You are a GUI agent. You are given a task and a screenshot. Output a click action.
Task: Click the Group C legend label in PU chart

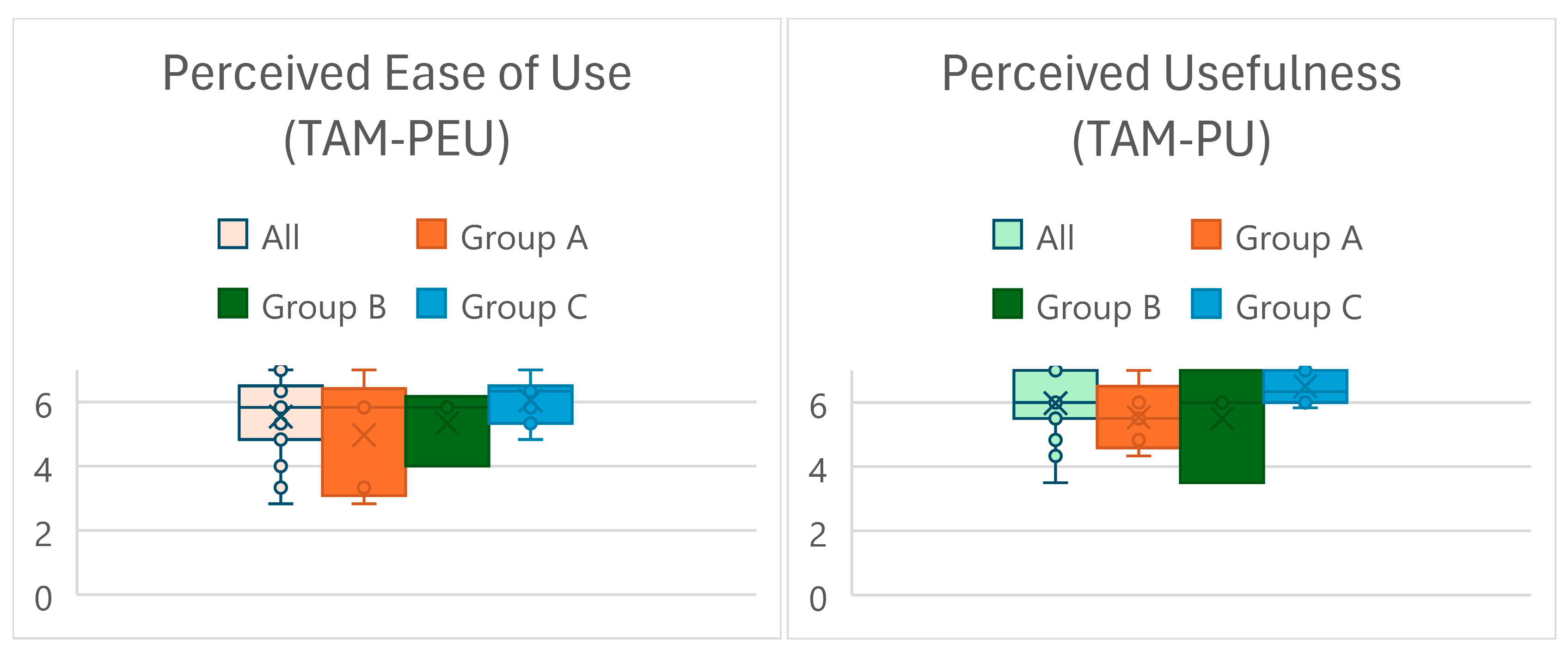pos(1298,307)
